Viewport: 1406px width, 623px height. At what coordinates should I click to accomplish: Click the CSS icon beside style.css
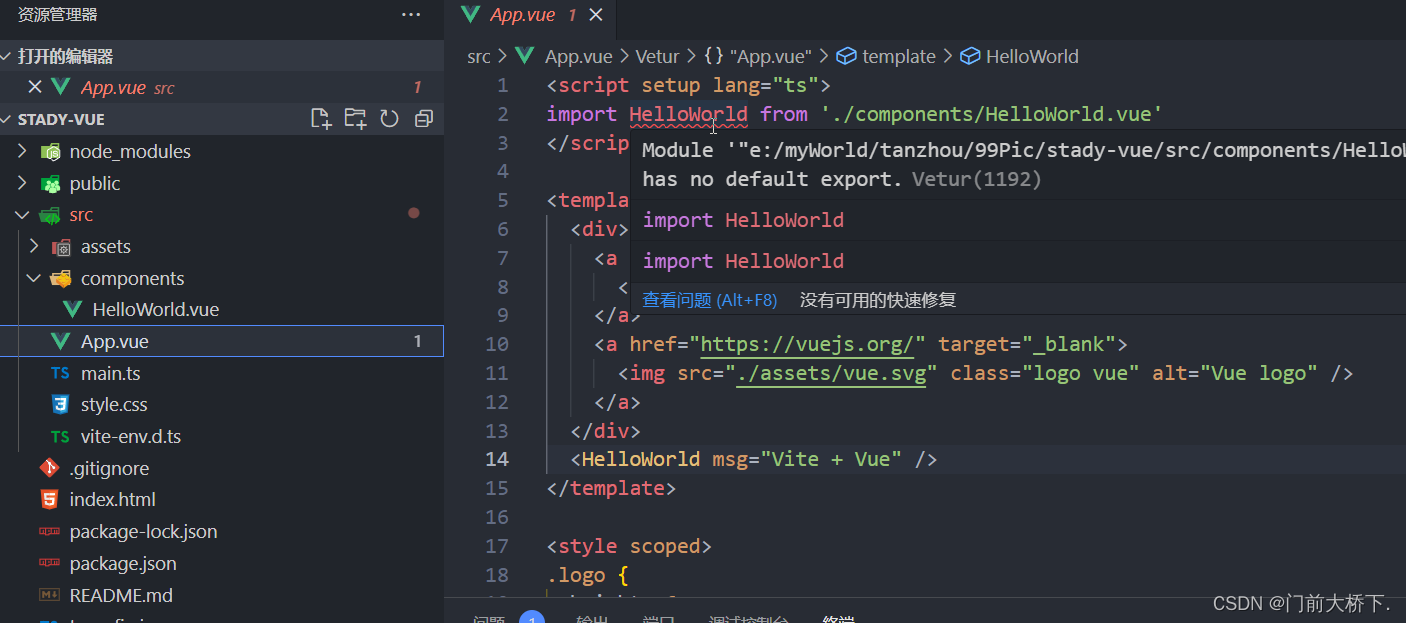point(60,405)
